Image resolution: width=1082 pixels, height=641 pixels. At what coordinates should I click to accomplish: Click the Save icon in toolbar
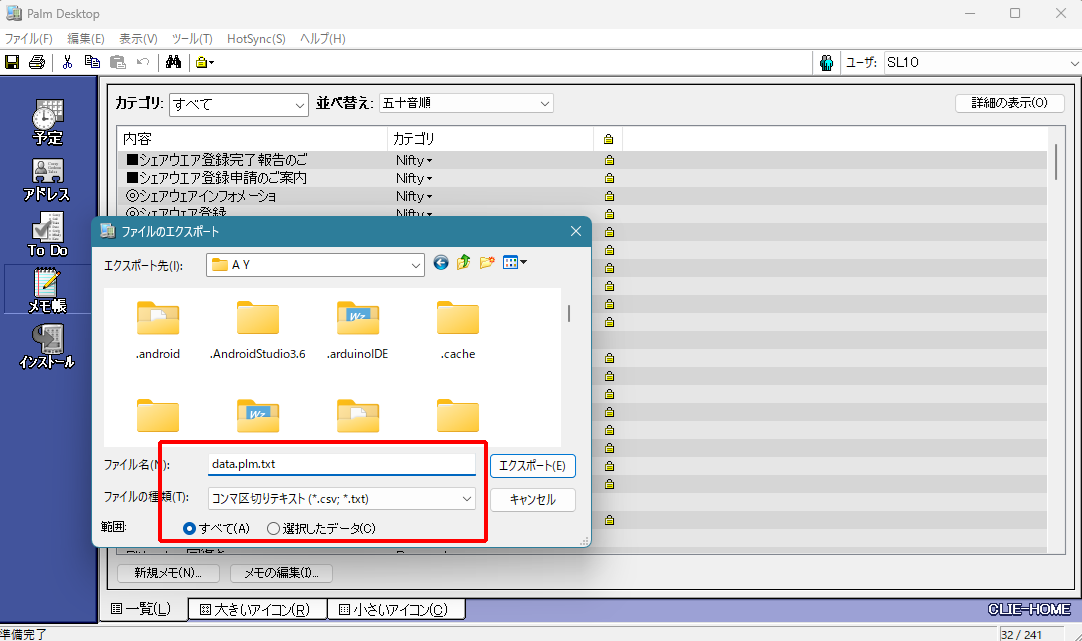click(x=12, y=62)
